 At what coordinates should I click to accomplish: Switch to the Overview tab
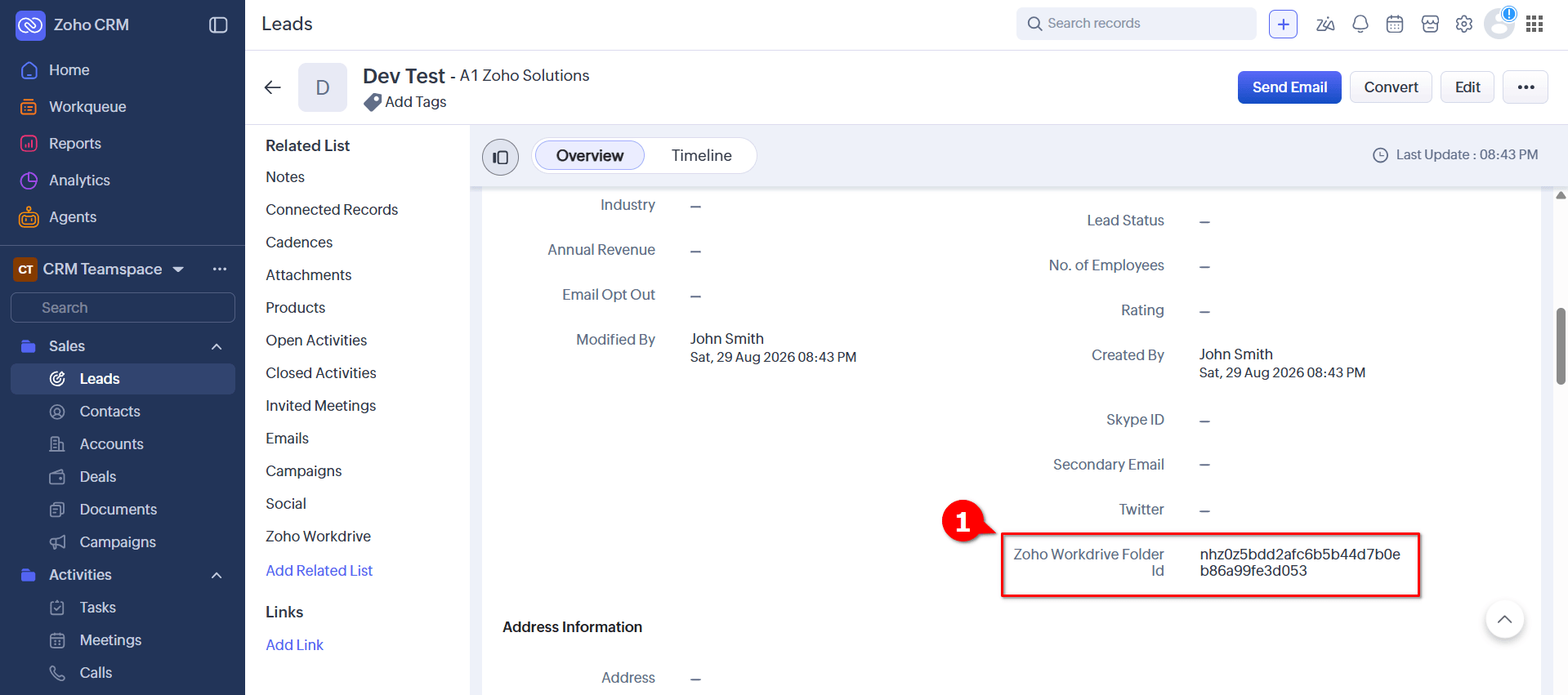click(590, 156)
